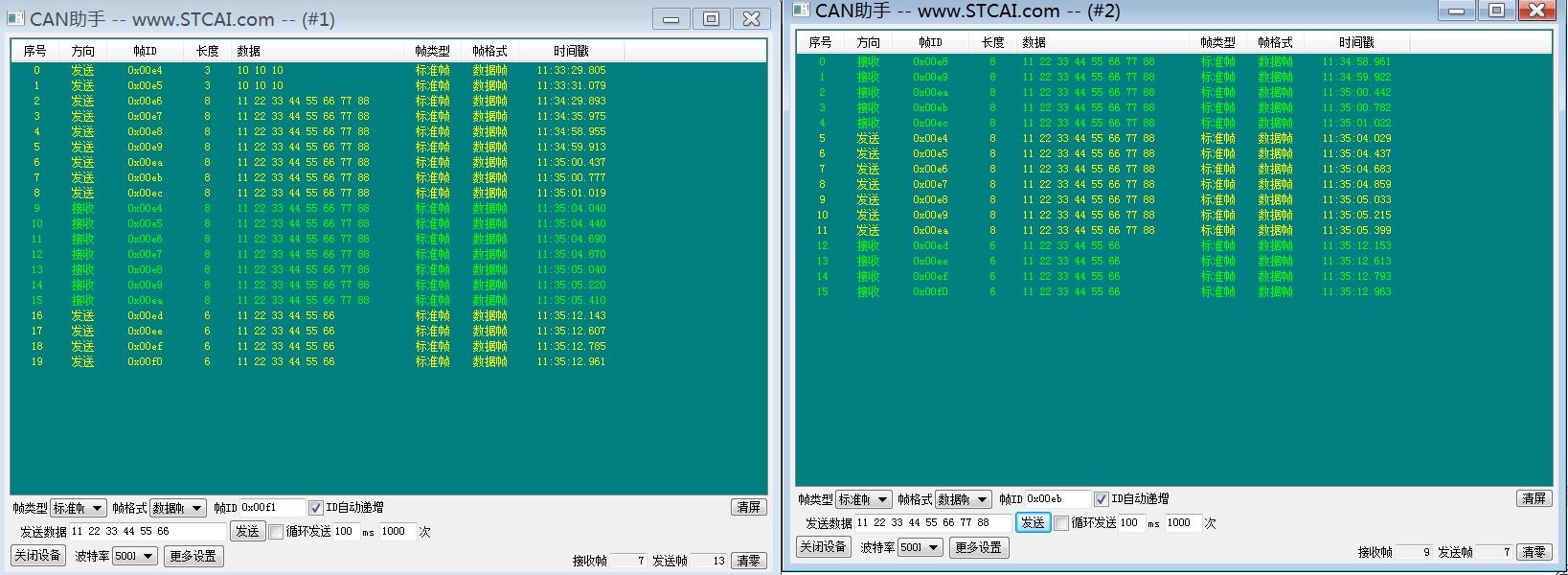Click 发送数据 input field in window #1
The width and height of the screenshot is (1568, 575).
[148, 532]
